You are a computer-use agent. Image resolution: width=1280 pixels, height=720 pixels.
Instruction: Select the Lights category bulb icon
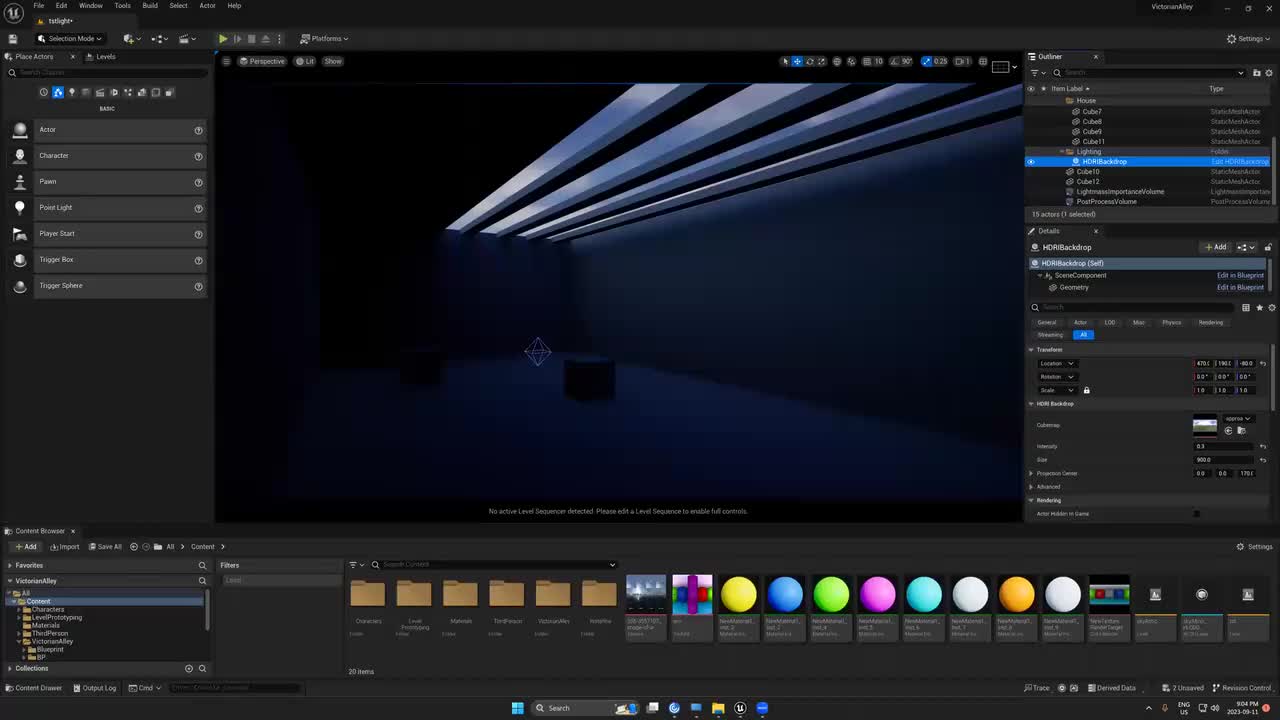click(71, 92)
